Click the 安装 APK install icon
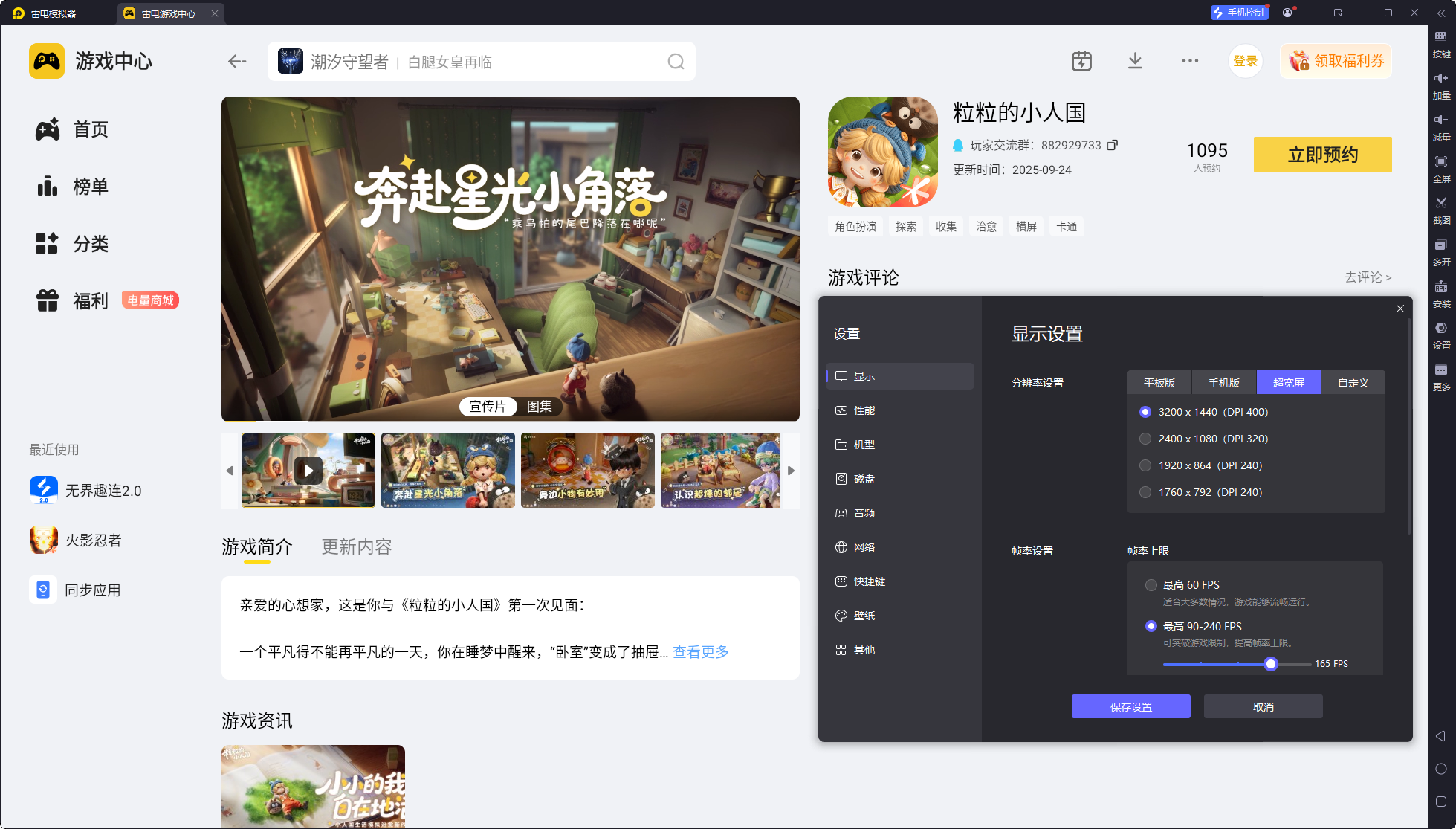The width and height of the screenshot is (1456, 829). pos(1441,287)
